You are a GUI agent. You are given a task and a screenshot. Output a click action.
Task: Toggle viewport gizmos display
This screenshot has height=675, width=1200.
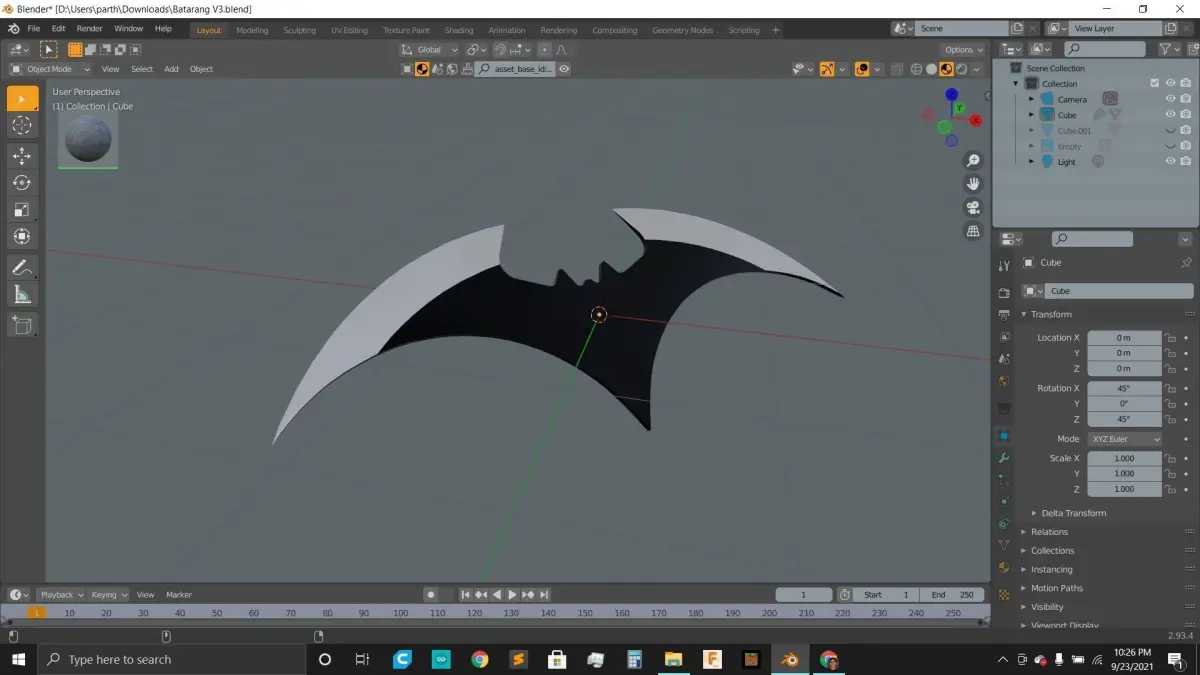tap(827, 69)
